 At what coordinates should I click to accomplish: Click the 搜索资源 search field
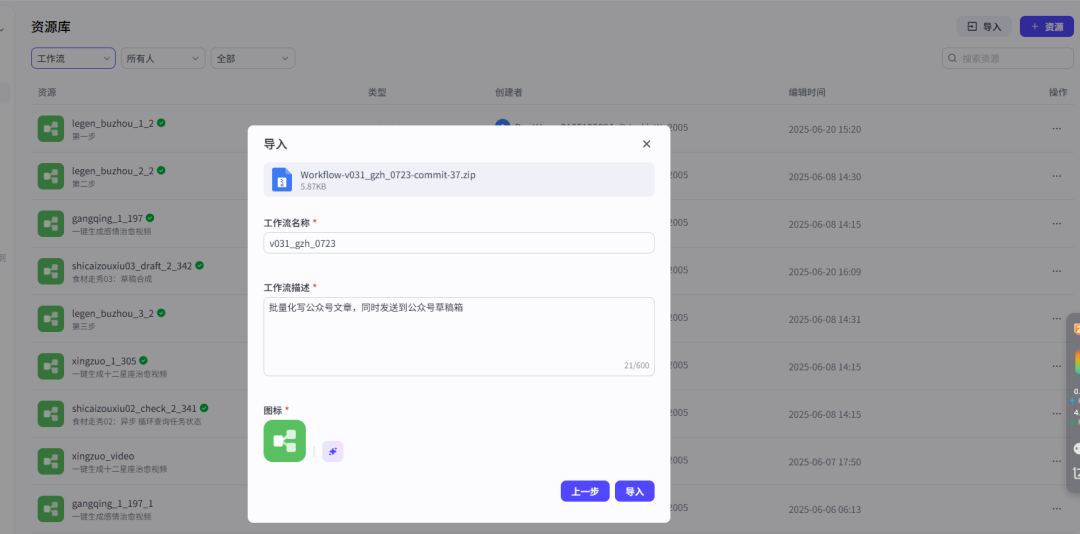1008,59
